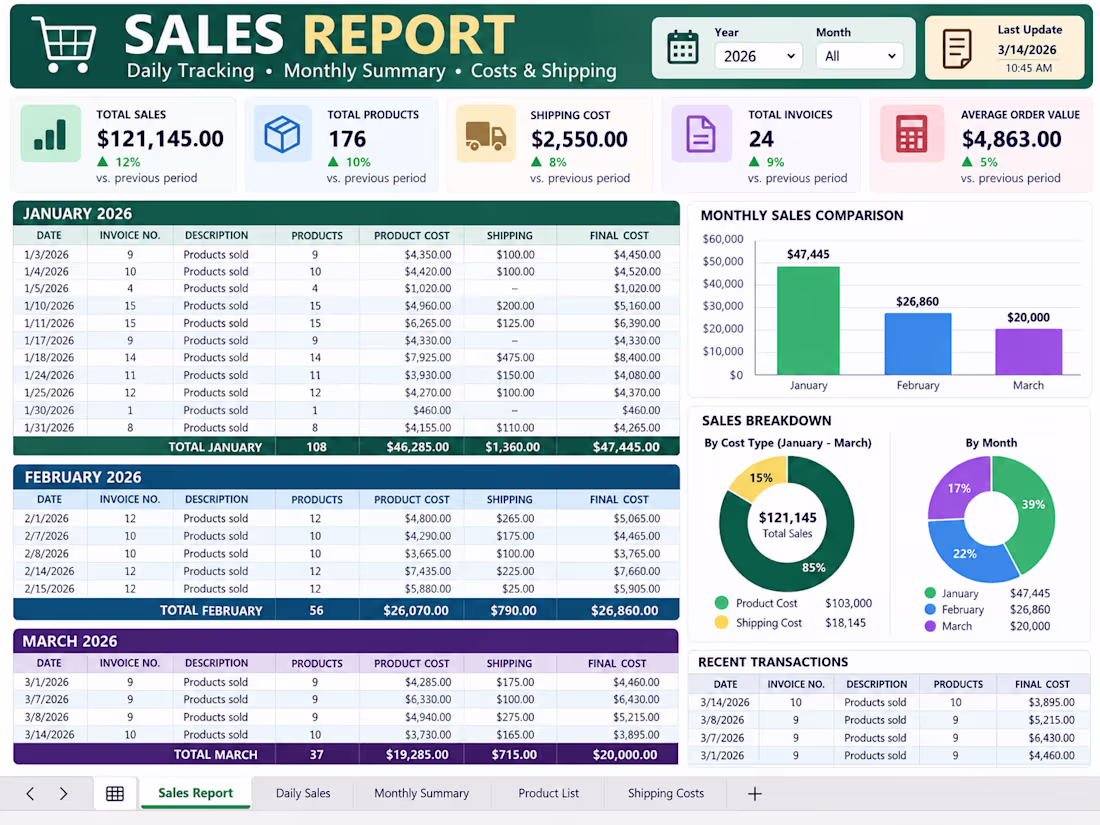Select 3/14/2026 in Recent Transactions

click(725, 702)
